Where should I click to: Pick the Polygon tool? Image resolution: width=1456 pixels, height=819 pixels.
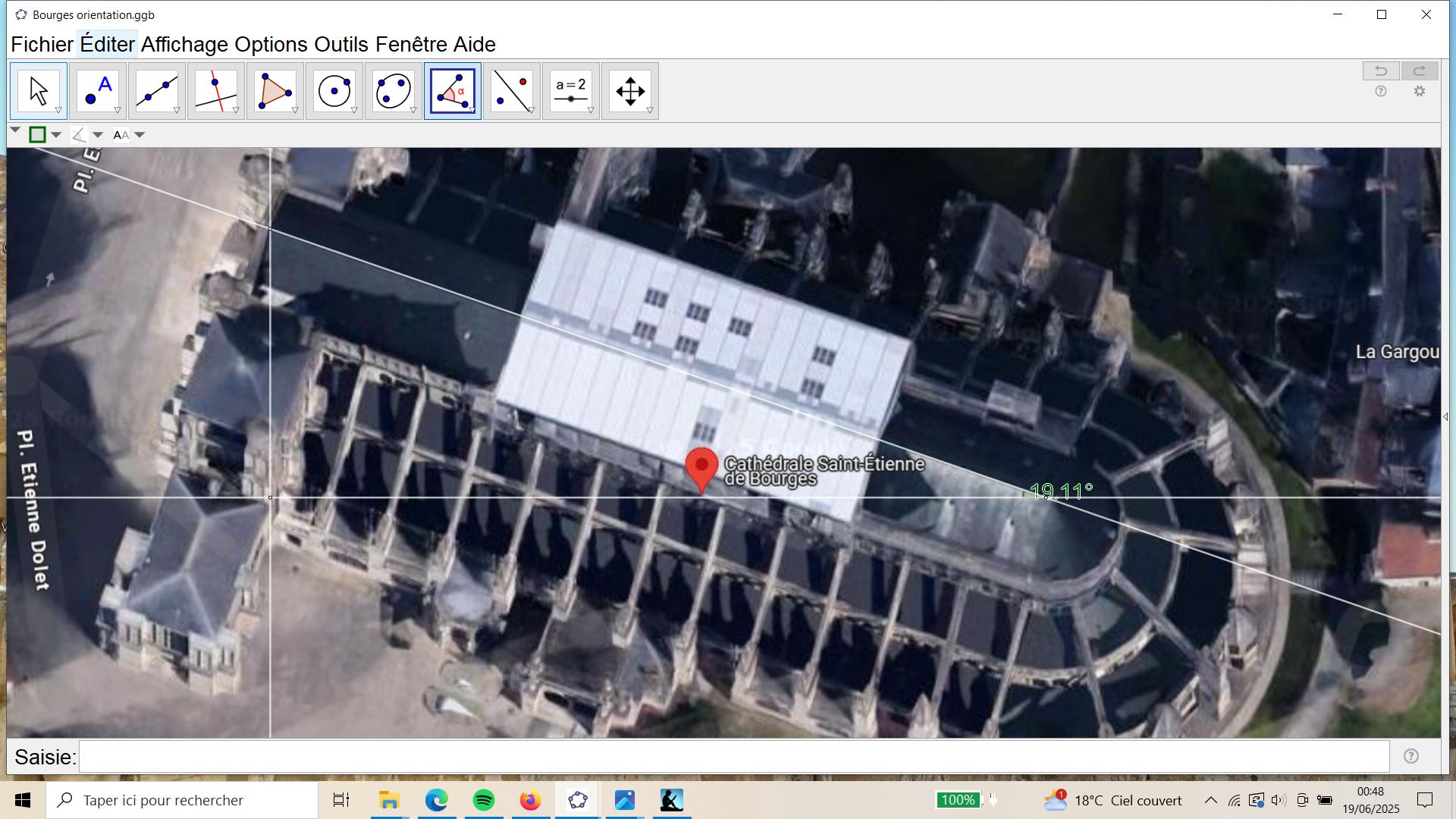tap(275, 91)
